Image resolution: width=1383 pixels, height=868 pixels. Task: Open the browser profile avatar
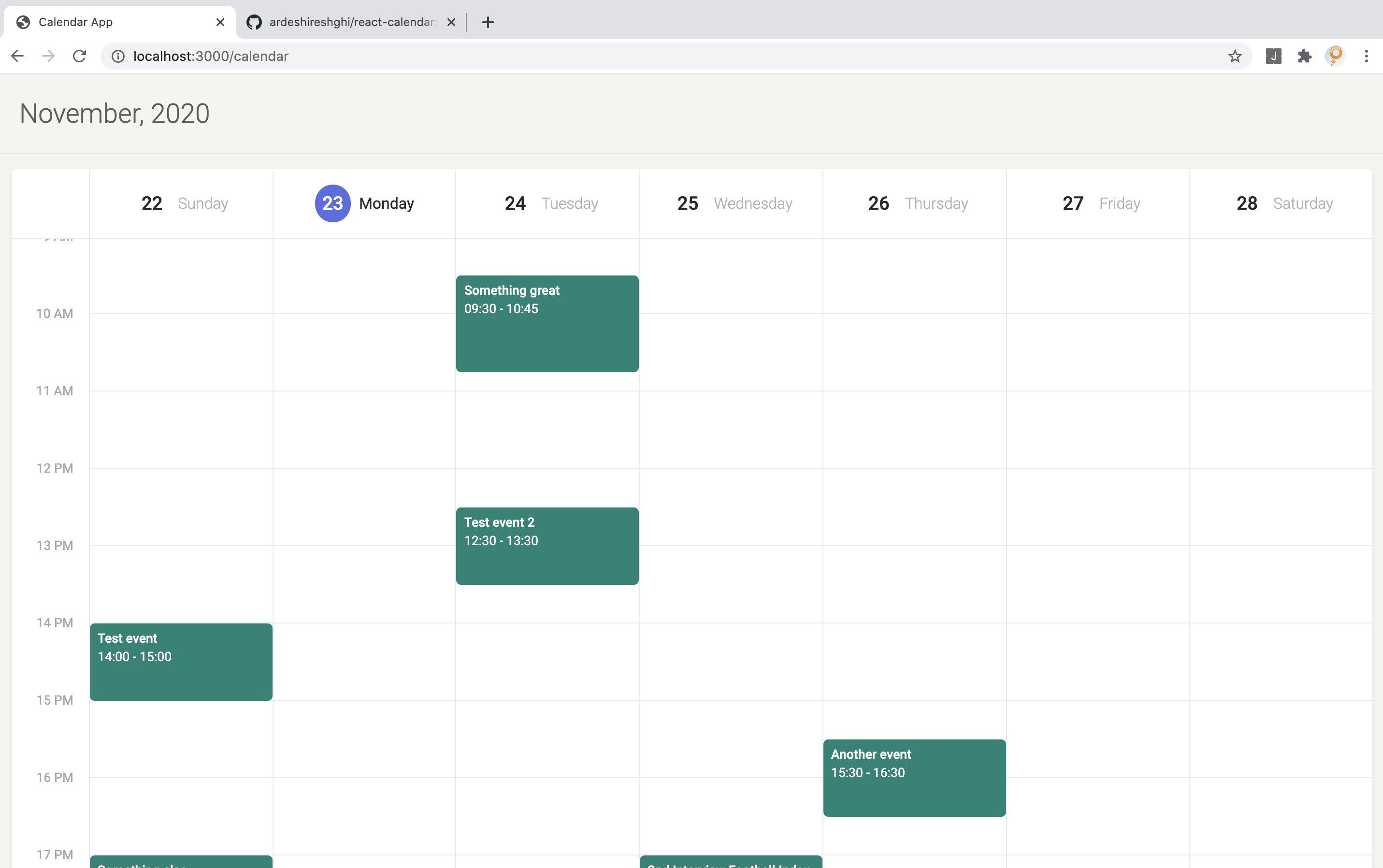point(1335,56)
